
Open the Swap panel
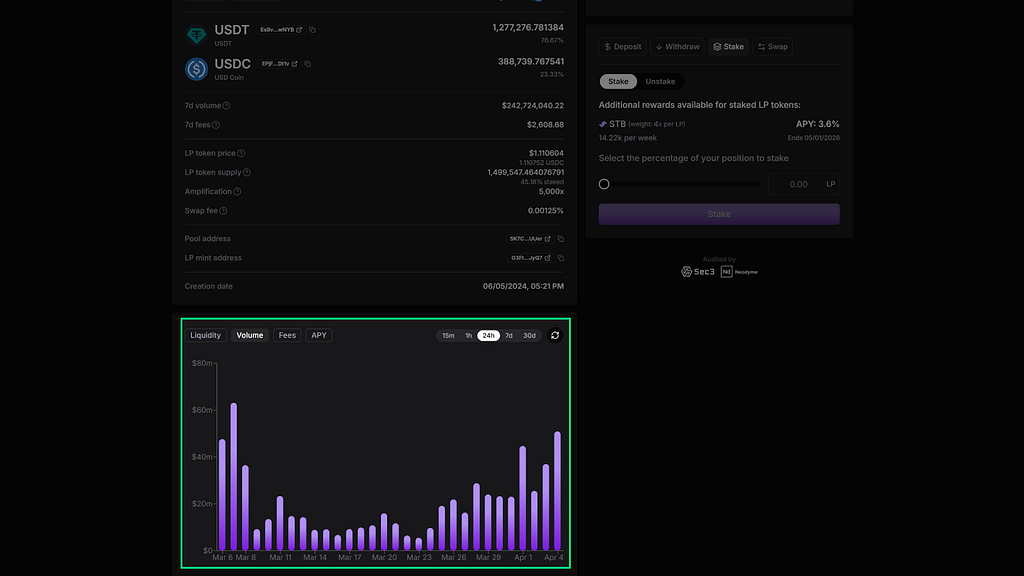(773, 47)
